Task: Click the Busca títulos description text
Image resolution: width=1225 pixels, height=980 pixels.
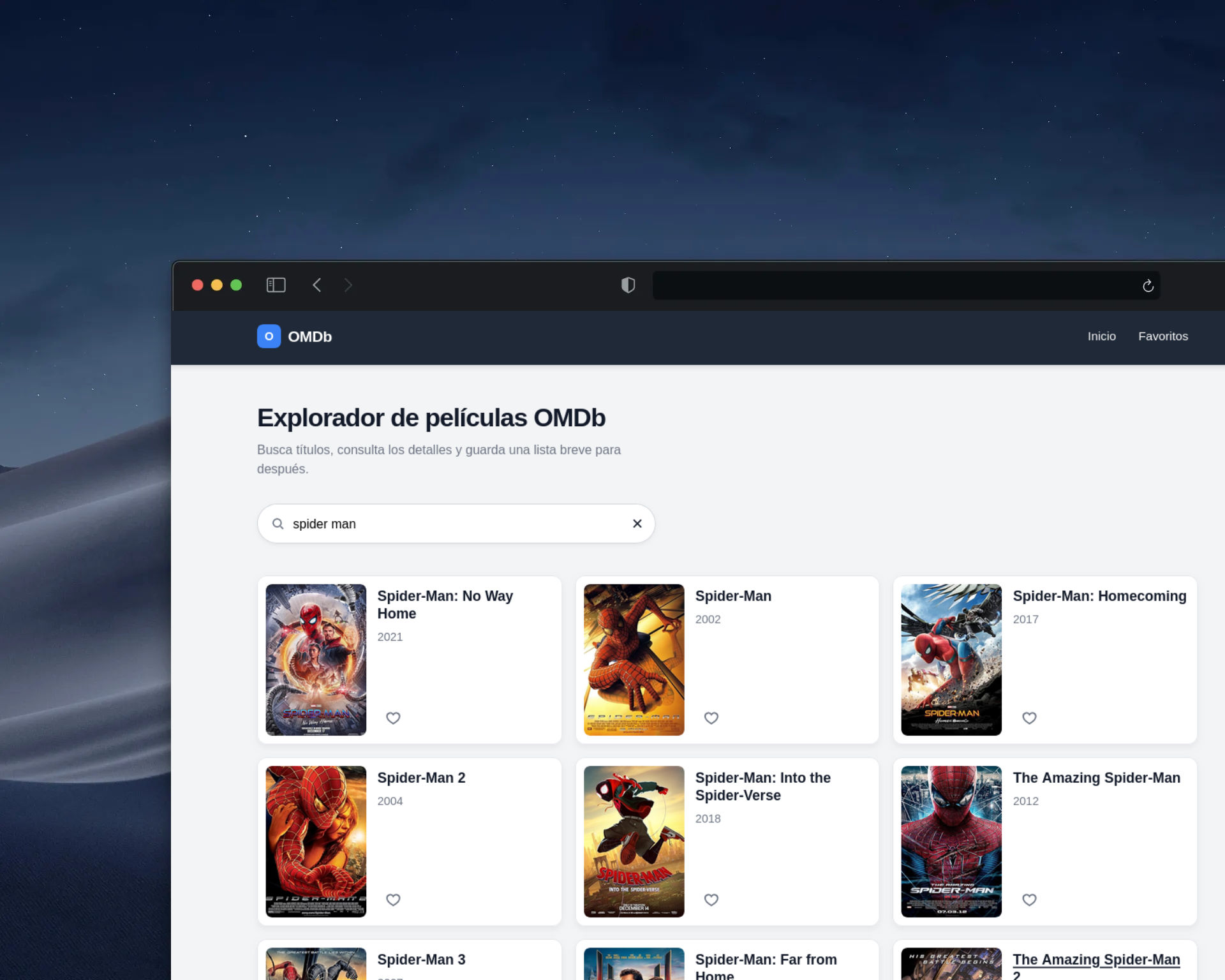Action: [x=439, y=459]
